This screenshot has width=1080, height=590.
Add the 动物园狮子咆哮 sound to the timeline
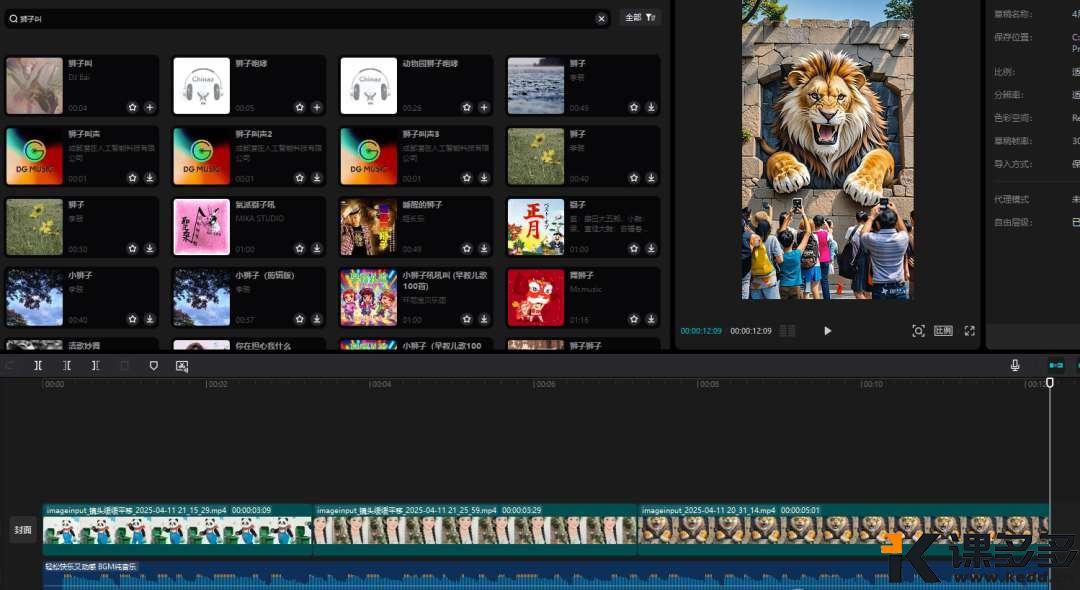pyautogui.click(x=484, y=107)
